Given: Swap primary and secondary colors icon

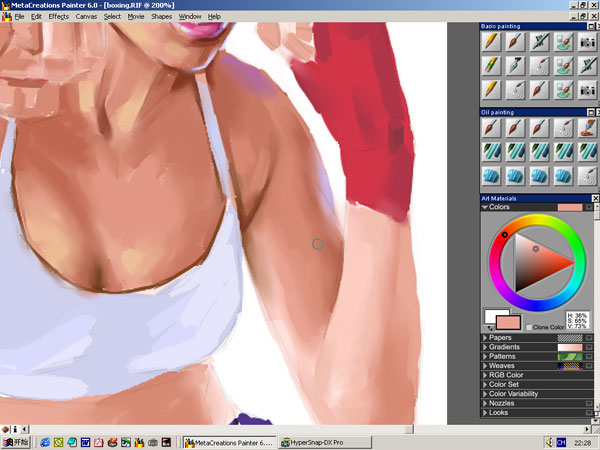Looking at the screenshot, I should tap(490, 327).
